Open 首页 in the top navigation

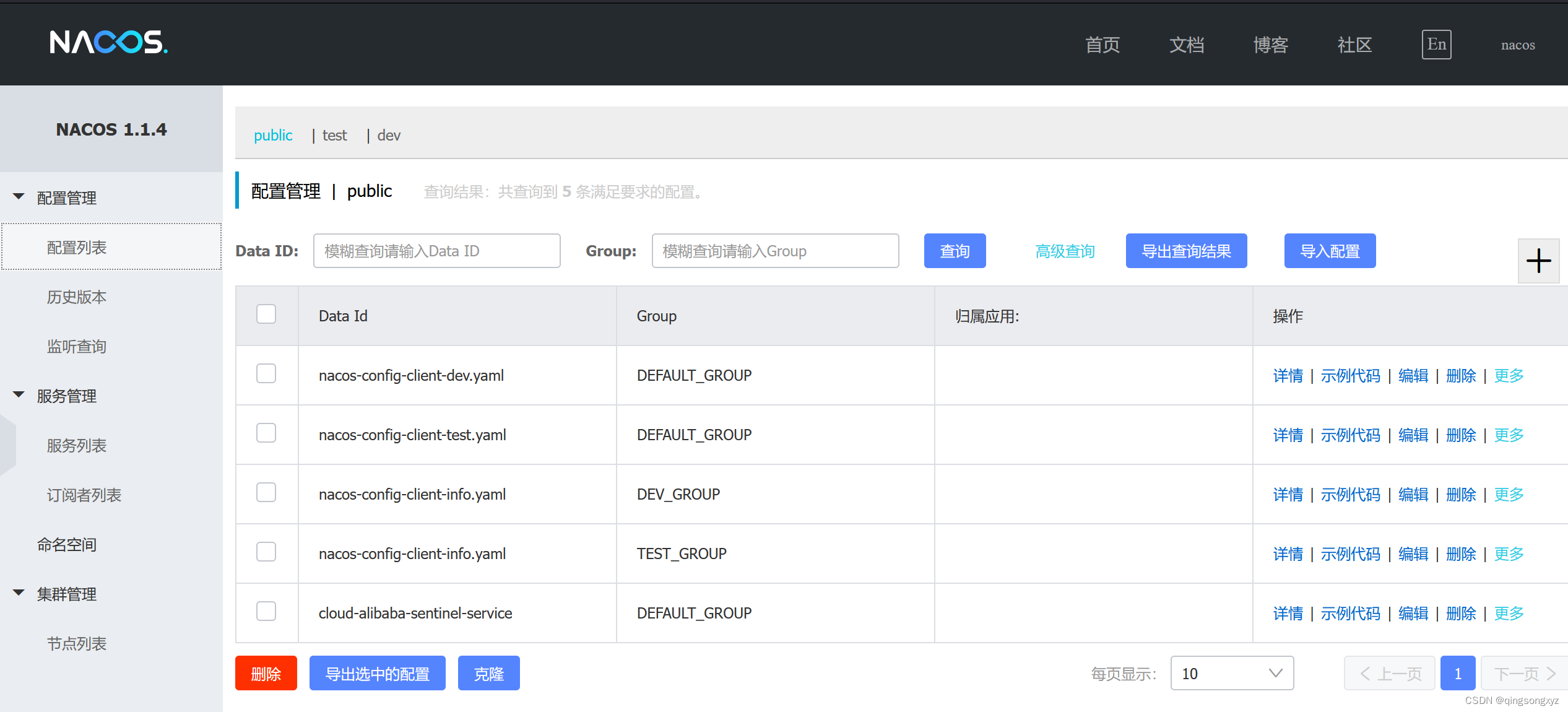click(1102, 45)
